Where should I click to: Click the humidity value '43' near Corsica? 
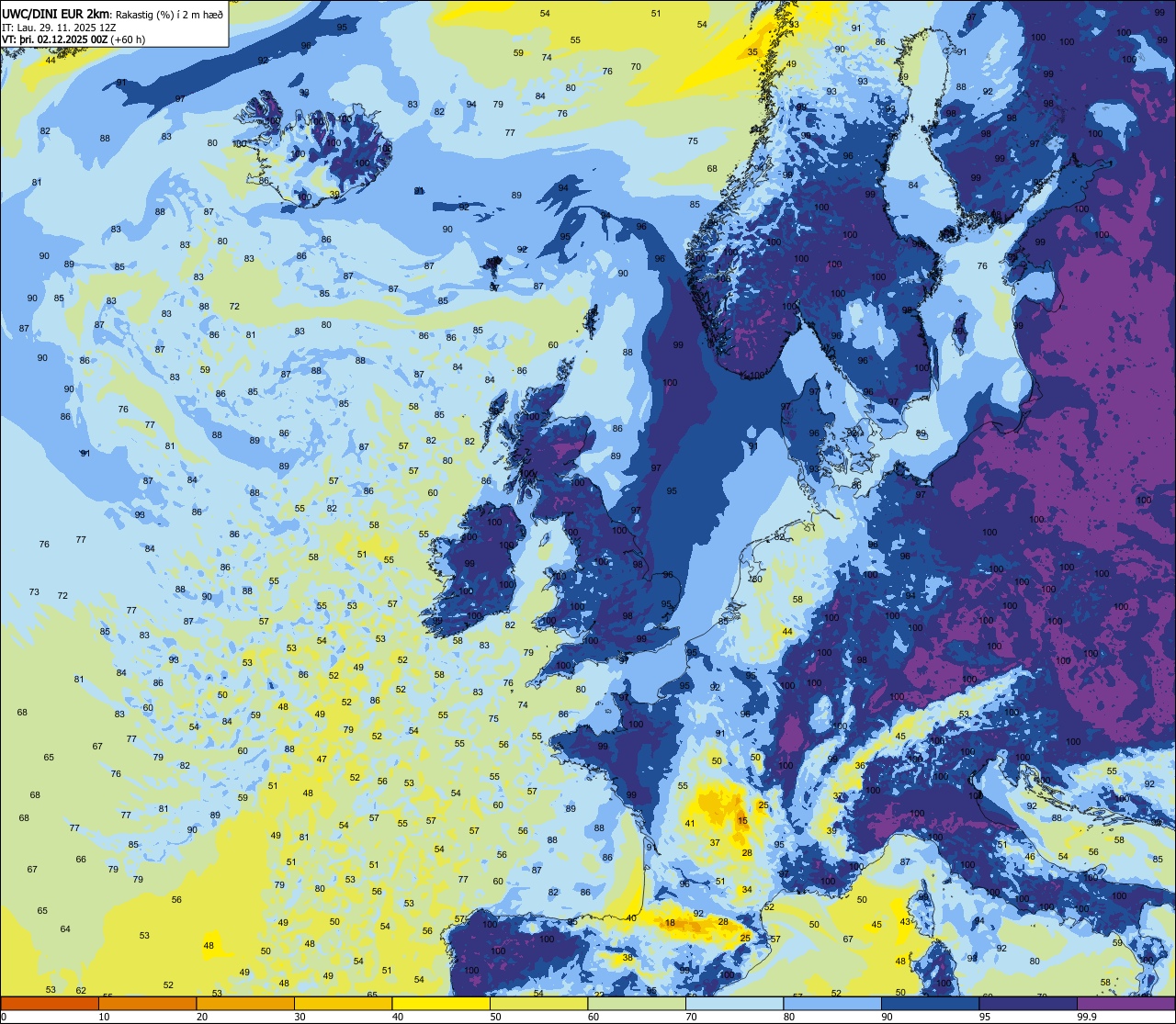[x=905, y=921]
